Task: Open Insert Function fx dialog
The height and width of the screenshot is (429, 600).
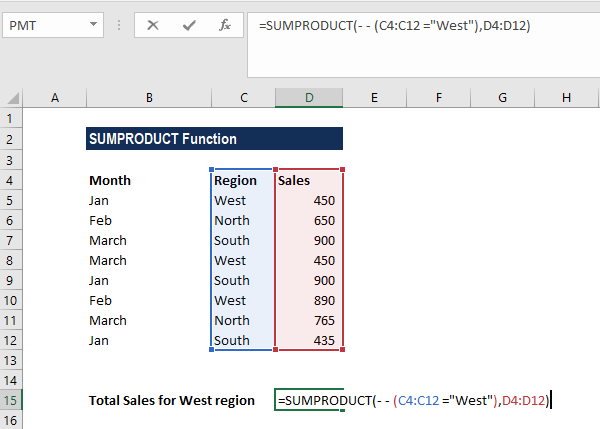Action: click(x=225, y=25)
